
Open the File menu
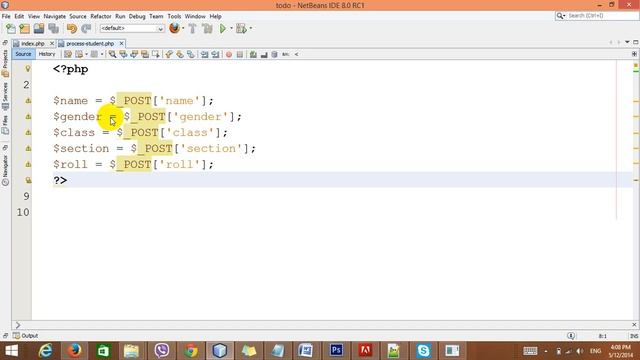6,16
